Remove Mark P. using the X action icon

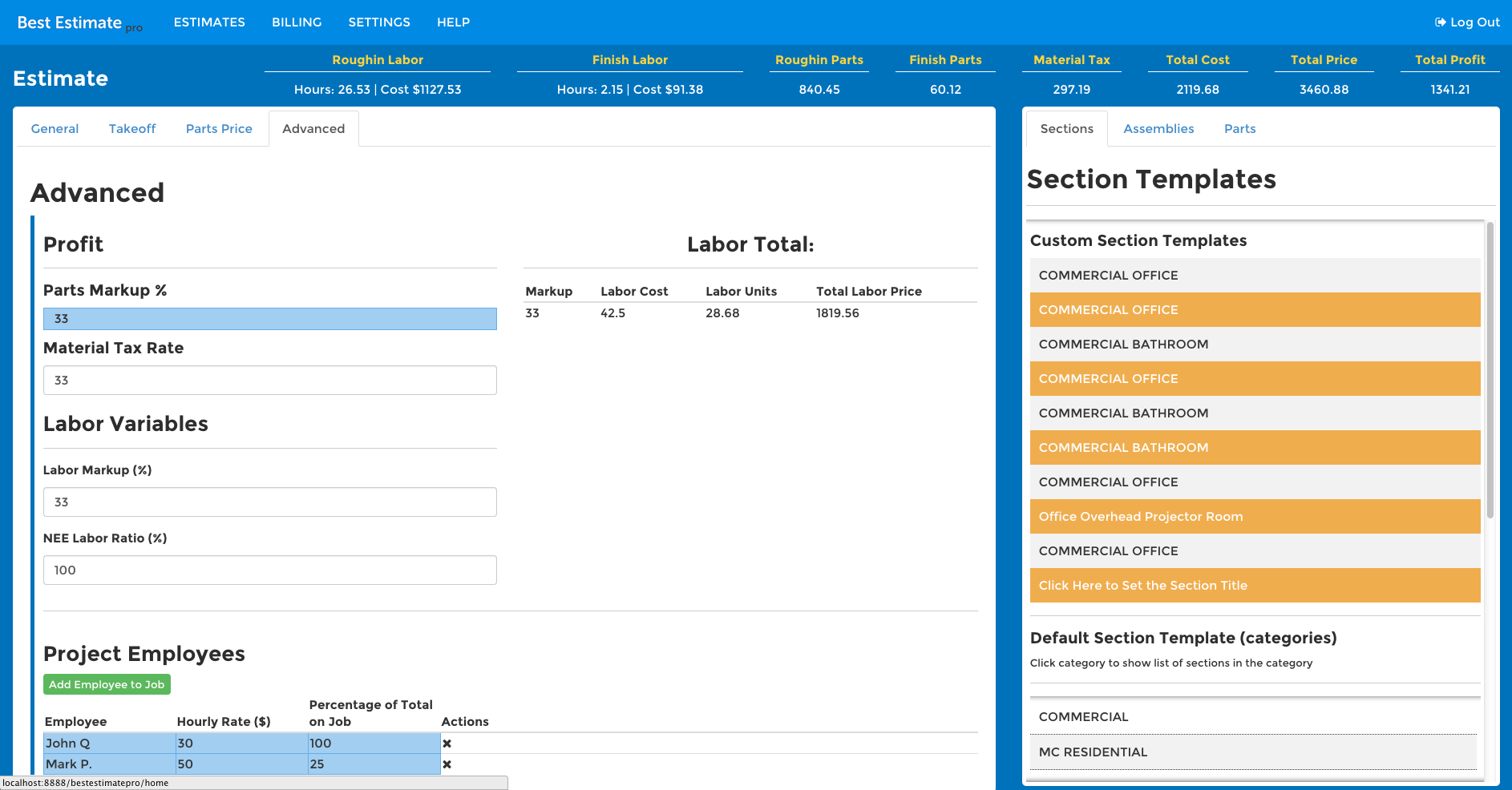click(447, 764)
